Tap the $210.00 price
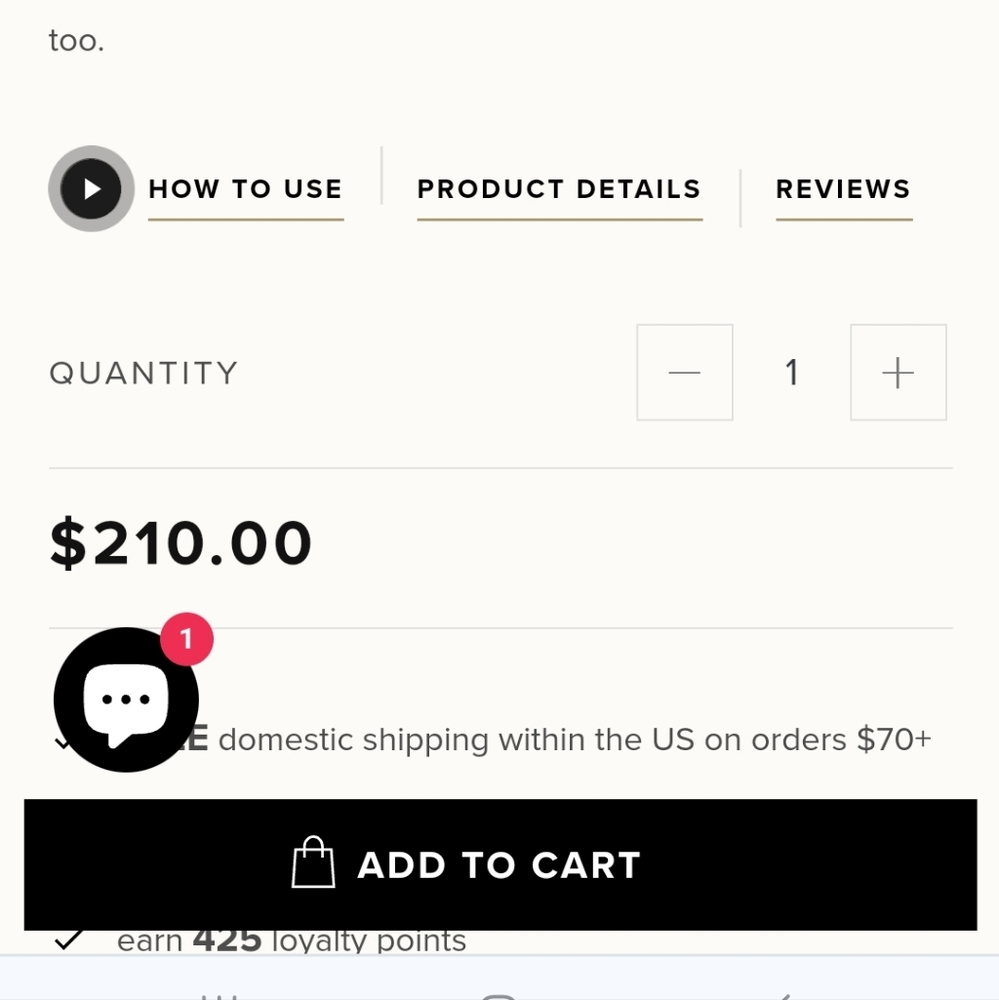Screen dimensions: 999x1000 click(181, 543)
